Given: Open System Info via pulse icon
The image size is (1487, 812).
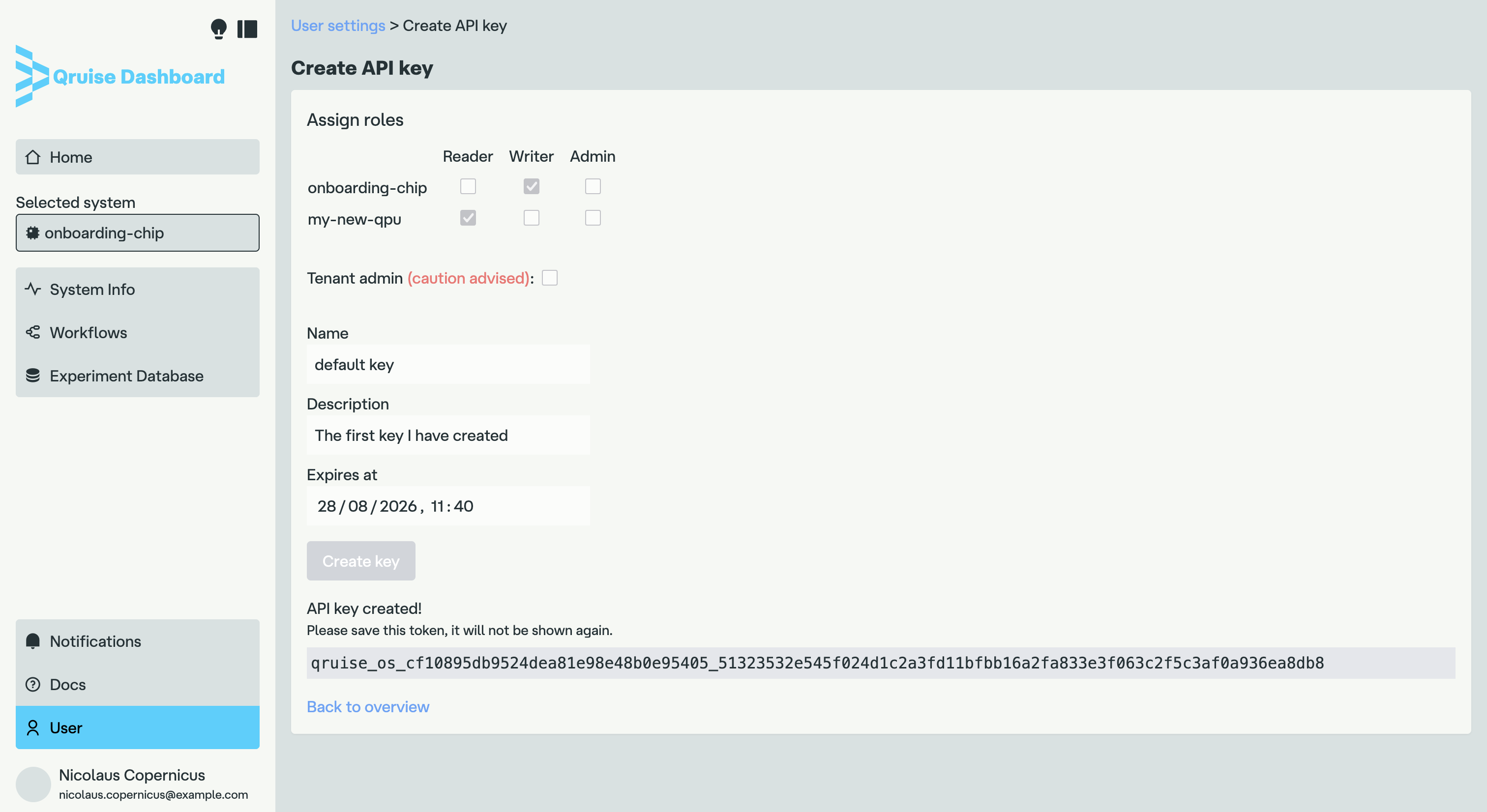Looking at the screenshot, I should [x=33, y=289].
